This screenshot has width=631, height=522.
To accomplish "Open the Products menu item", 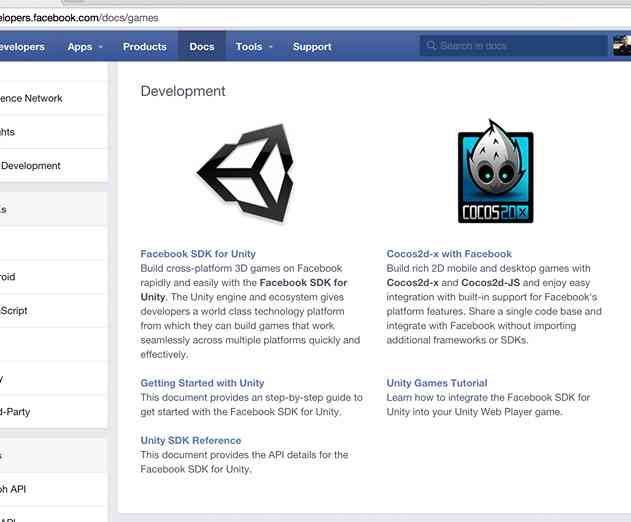I will (145, 47).
